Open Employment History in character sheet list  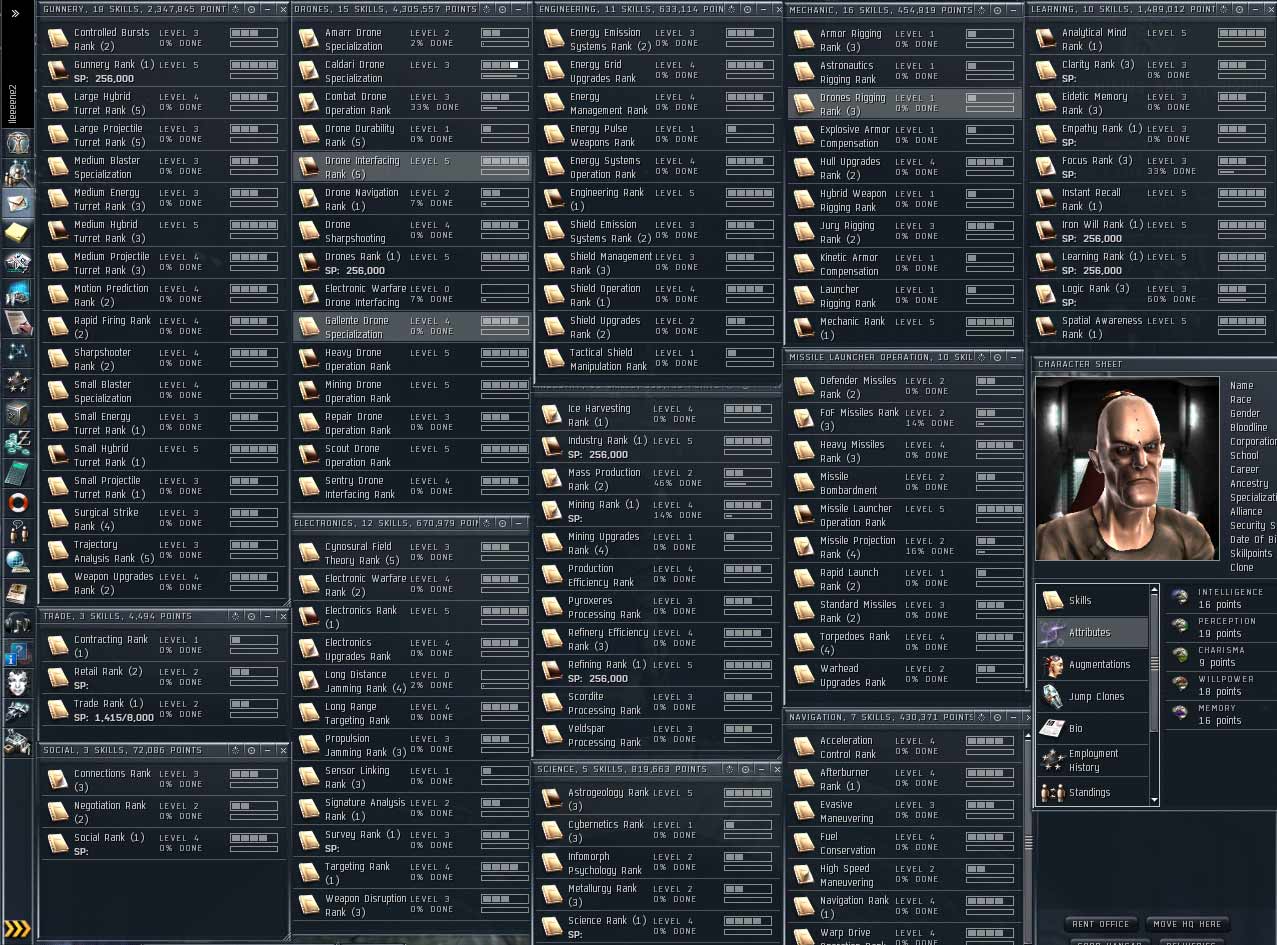(x=1093, y=760)
